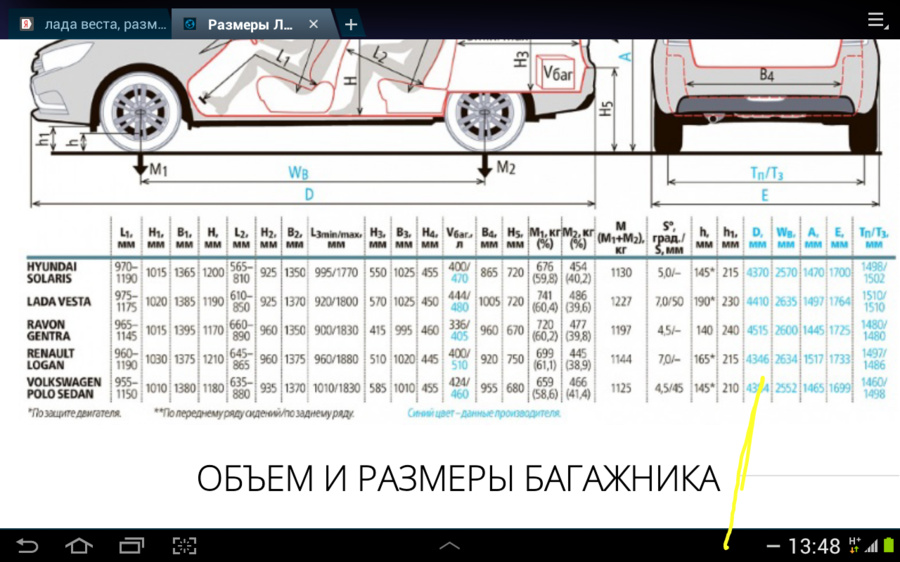The width and height of the screenshot is (900, 562).
Task: Click the width value 1699
Action: (839, 388)
